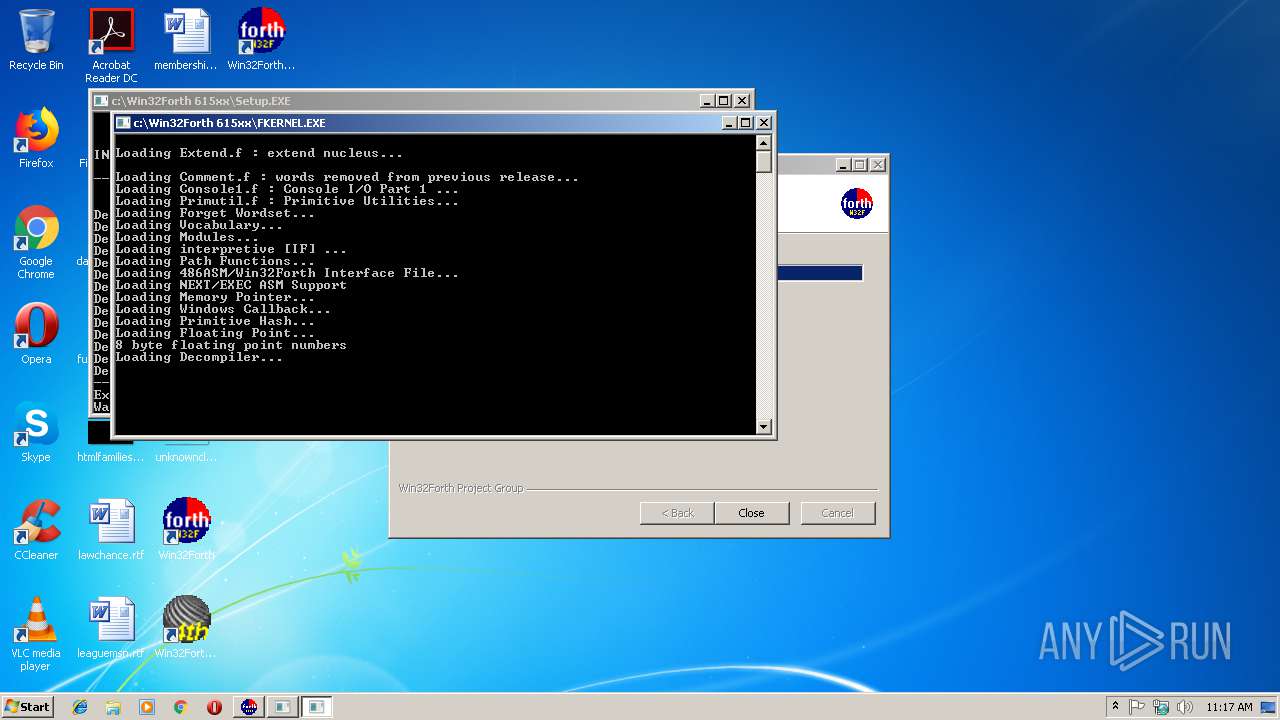Screen dimensions: 1280x720
Task: Click the FKERNEL console scrollbar thumb
Action: pos(764,162)
